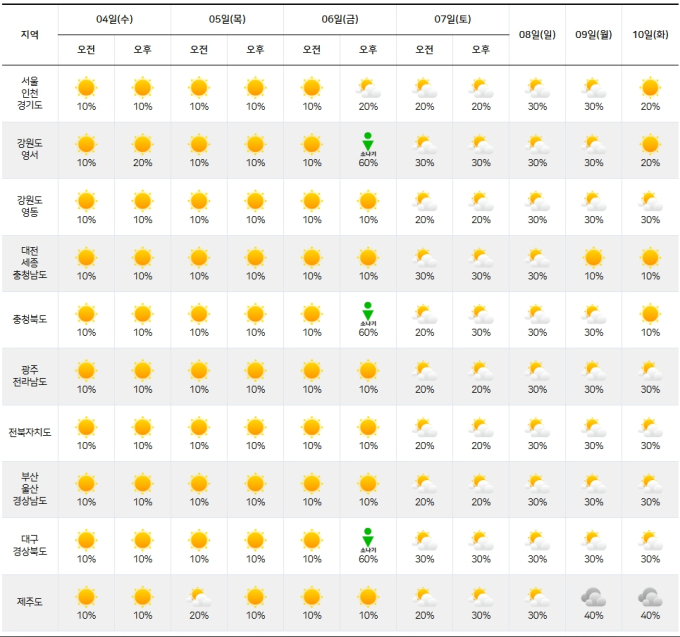Image resolution: width=680 pixels, height=637 pixels.
Task: Click the 대구 경상북도 region label
Action: pyautogui.click(x=30, y=545)
